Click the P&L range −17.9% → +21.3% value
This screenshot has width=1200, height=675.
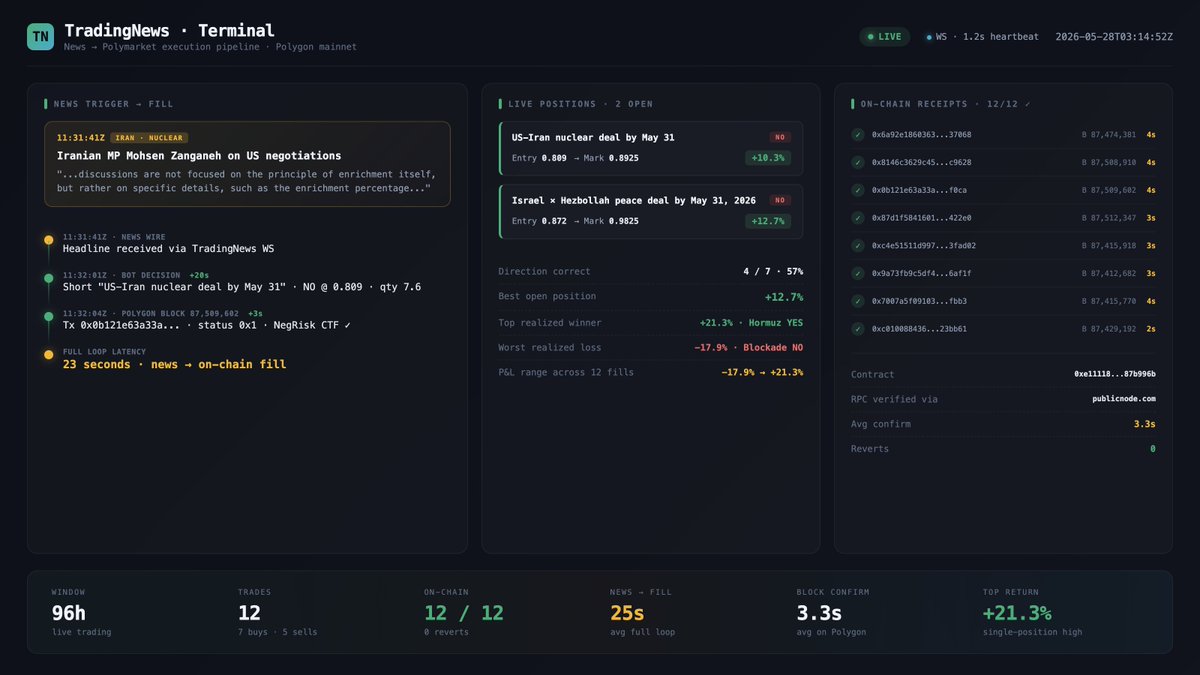click(762, 372)
